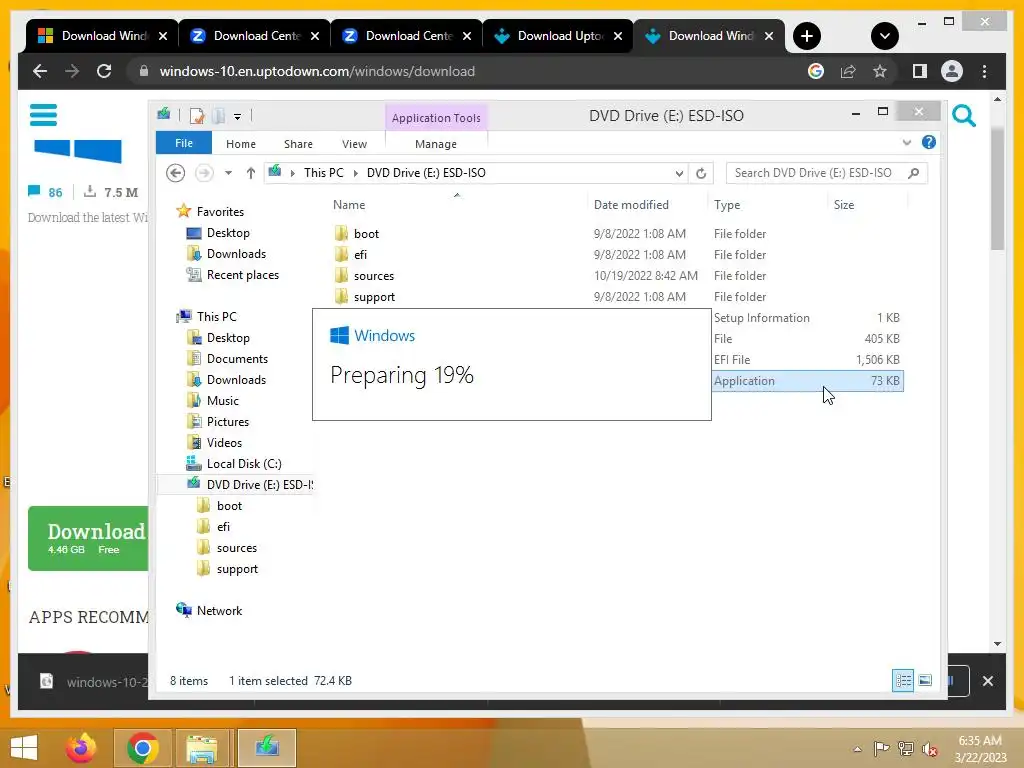This screenshot has height=768, width=1024.
Task: Close the Chrome downloads bar
Action: pyautogui.click(x=987, y=681)
